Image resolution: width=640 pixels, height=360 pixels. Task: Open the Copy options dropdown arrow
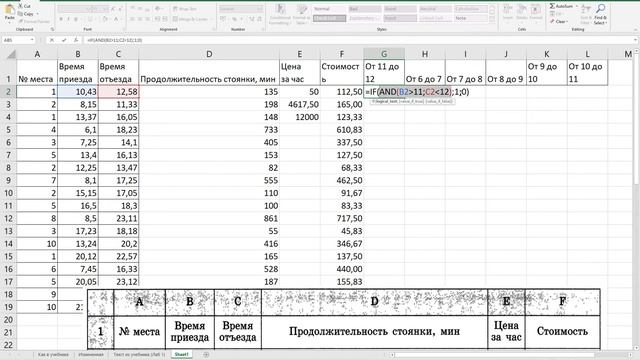[x=38, y=14]
